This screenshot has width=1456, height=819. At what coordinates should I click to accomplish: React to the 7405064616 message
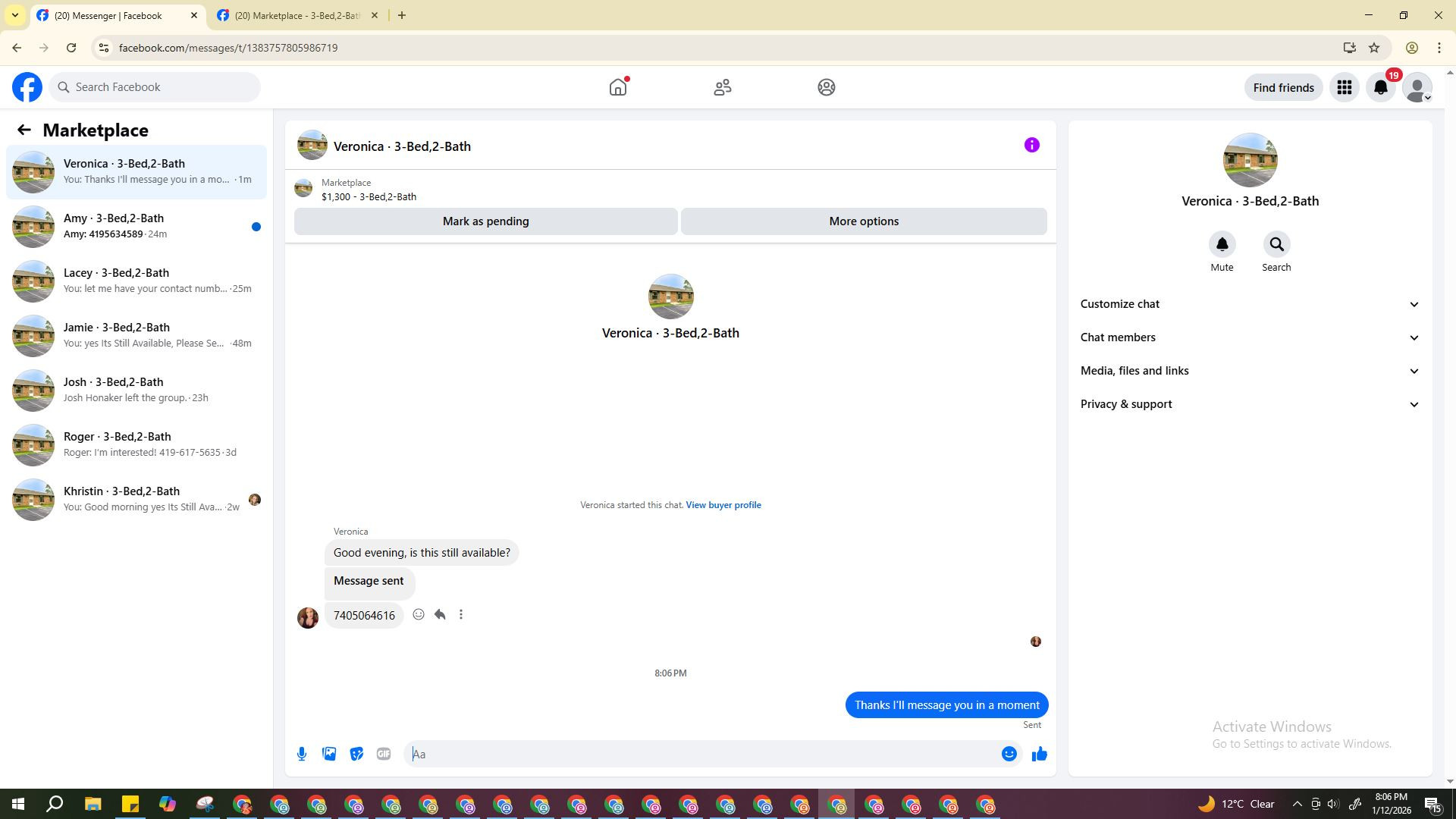pyautogui.click(x=419, y=614)
